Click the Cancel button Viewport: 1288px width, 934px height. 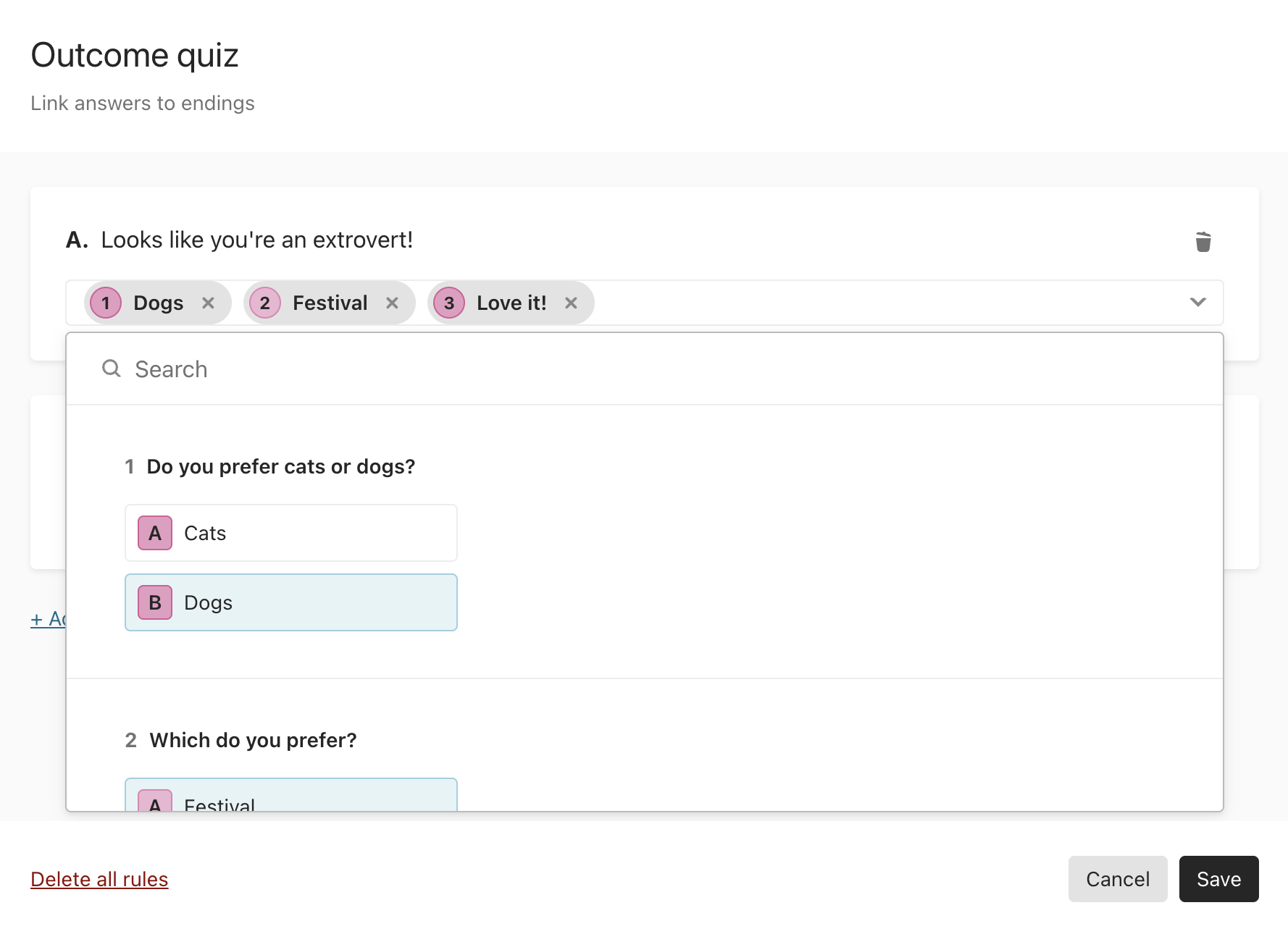[1118, 879]
